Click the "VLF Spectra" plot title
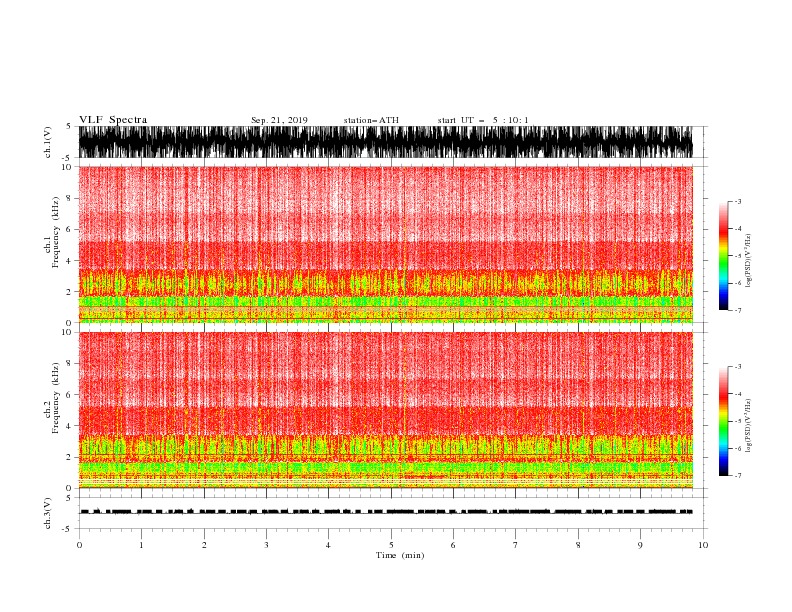This screenshot has height=612, width=792. tap(113, 120)
